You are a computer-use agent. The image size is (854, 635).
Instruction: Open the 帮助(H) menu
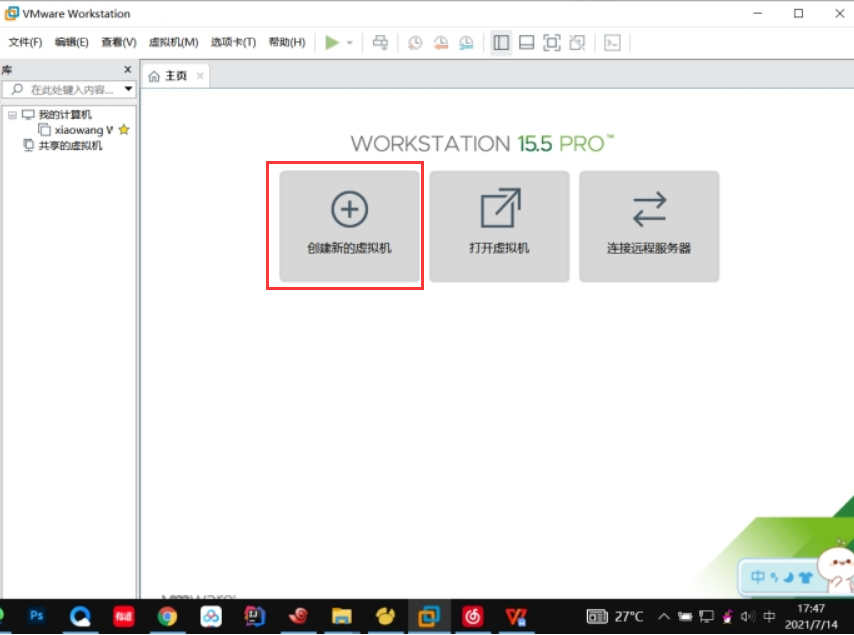(x=287, y=42)
